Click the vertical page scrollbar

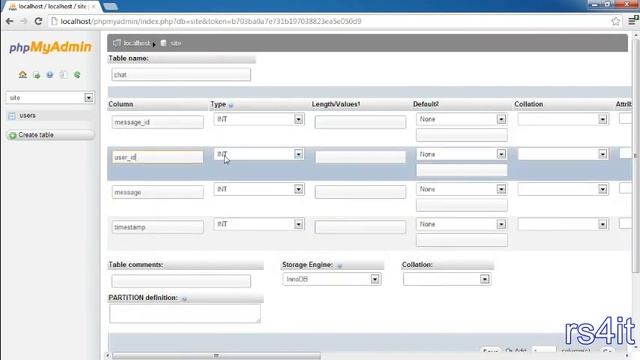tap(636, 155)
